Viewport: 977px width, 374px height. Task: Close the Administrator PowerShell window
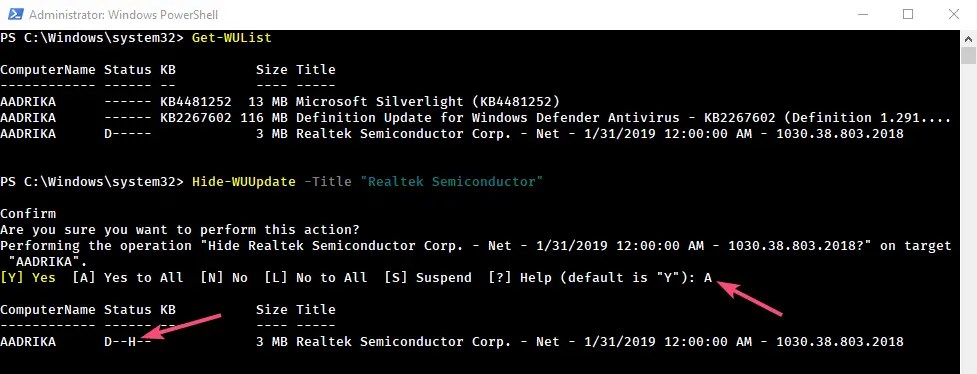(x=953, y=14)
